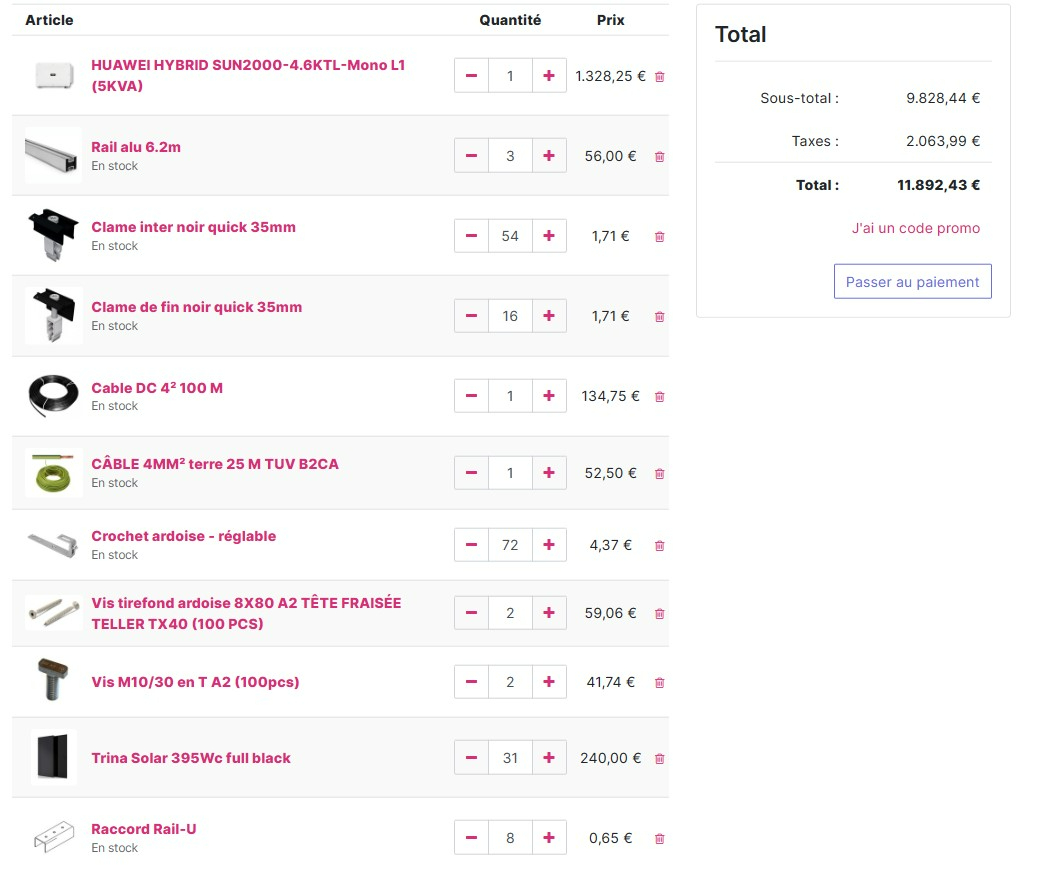
Task: Reduce Cable DC 4² 100 M quantity
Action: tap(472, 396)
